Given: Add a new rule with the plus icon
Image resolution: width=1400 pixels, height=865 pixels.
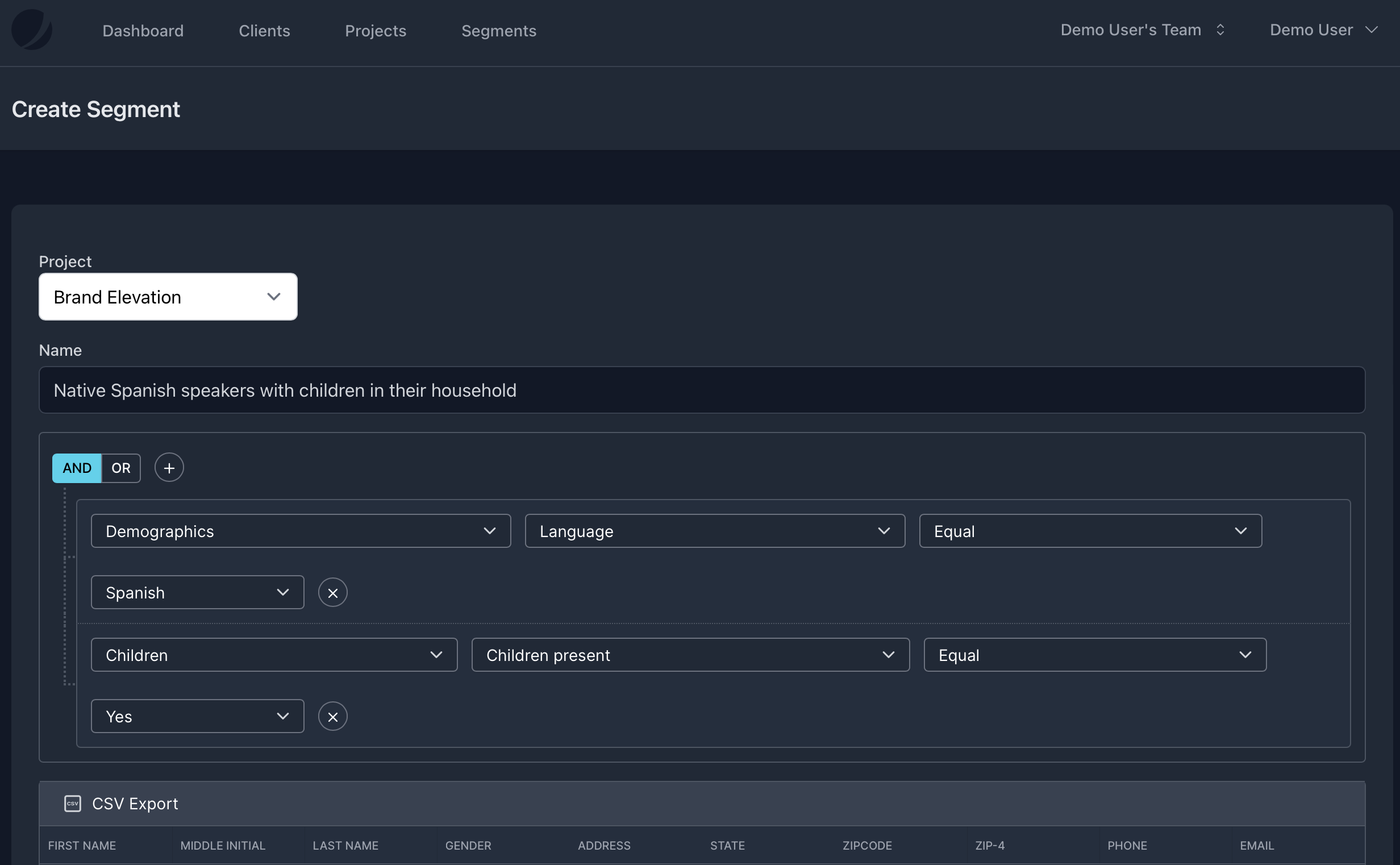Looking at the screenshot, I should click(169, 468).
